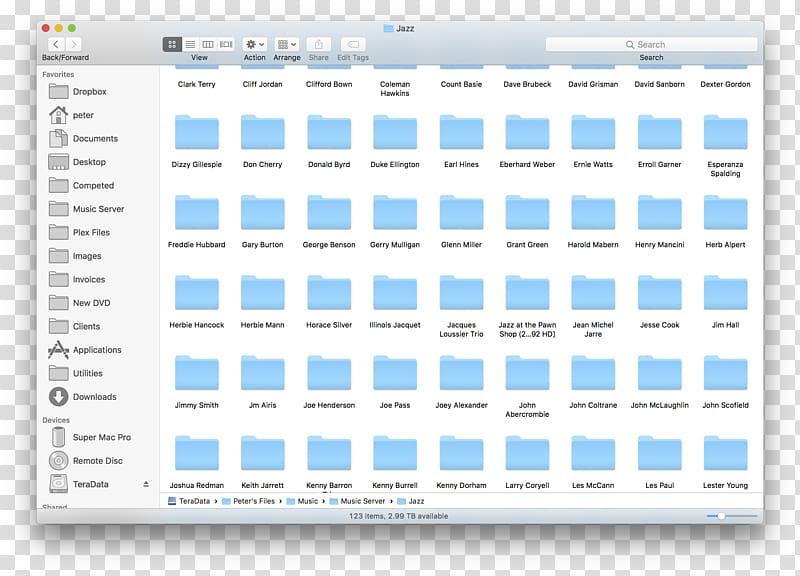Click in the Search field
The image size is (800, 576).
[652, 44]
